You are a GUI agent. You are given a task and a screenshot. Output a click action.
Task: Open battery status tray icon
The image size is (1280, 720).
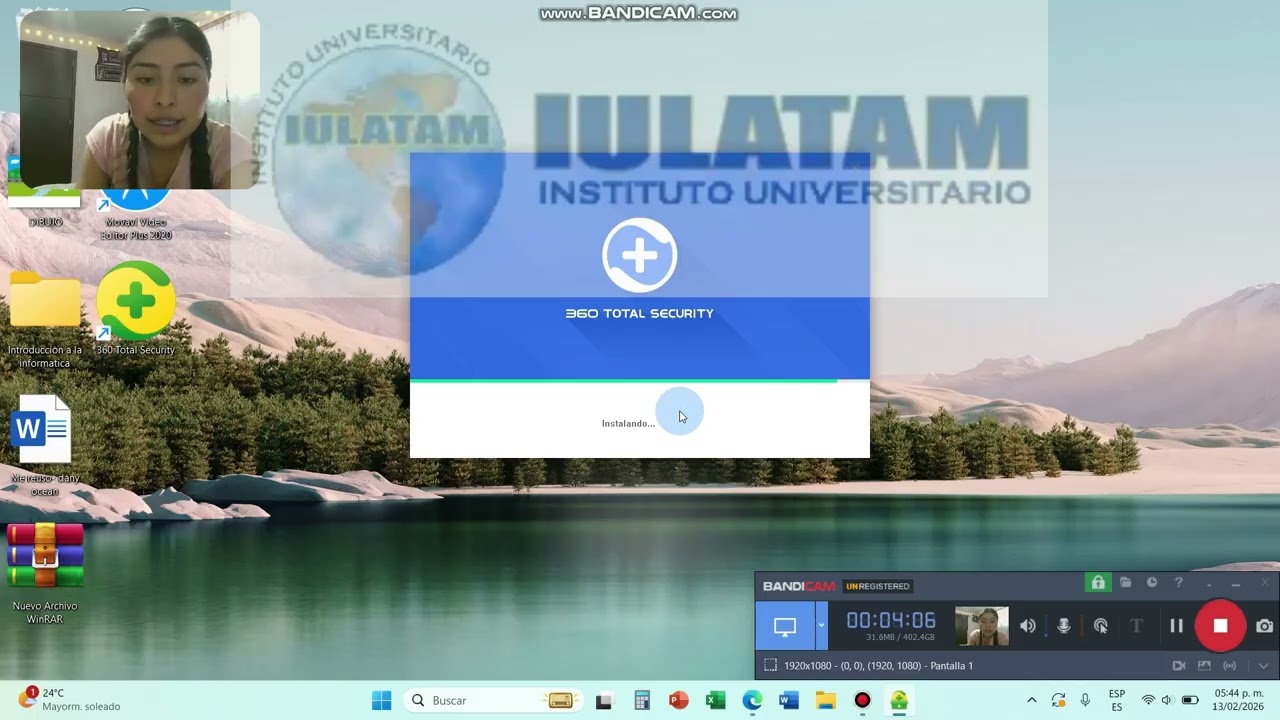[1190, 700]
